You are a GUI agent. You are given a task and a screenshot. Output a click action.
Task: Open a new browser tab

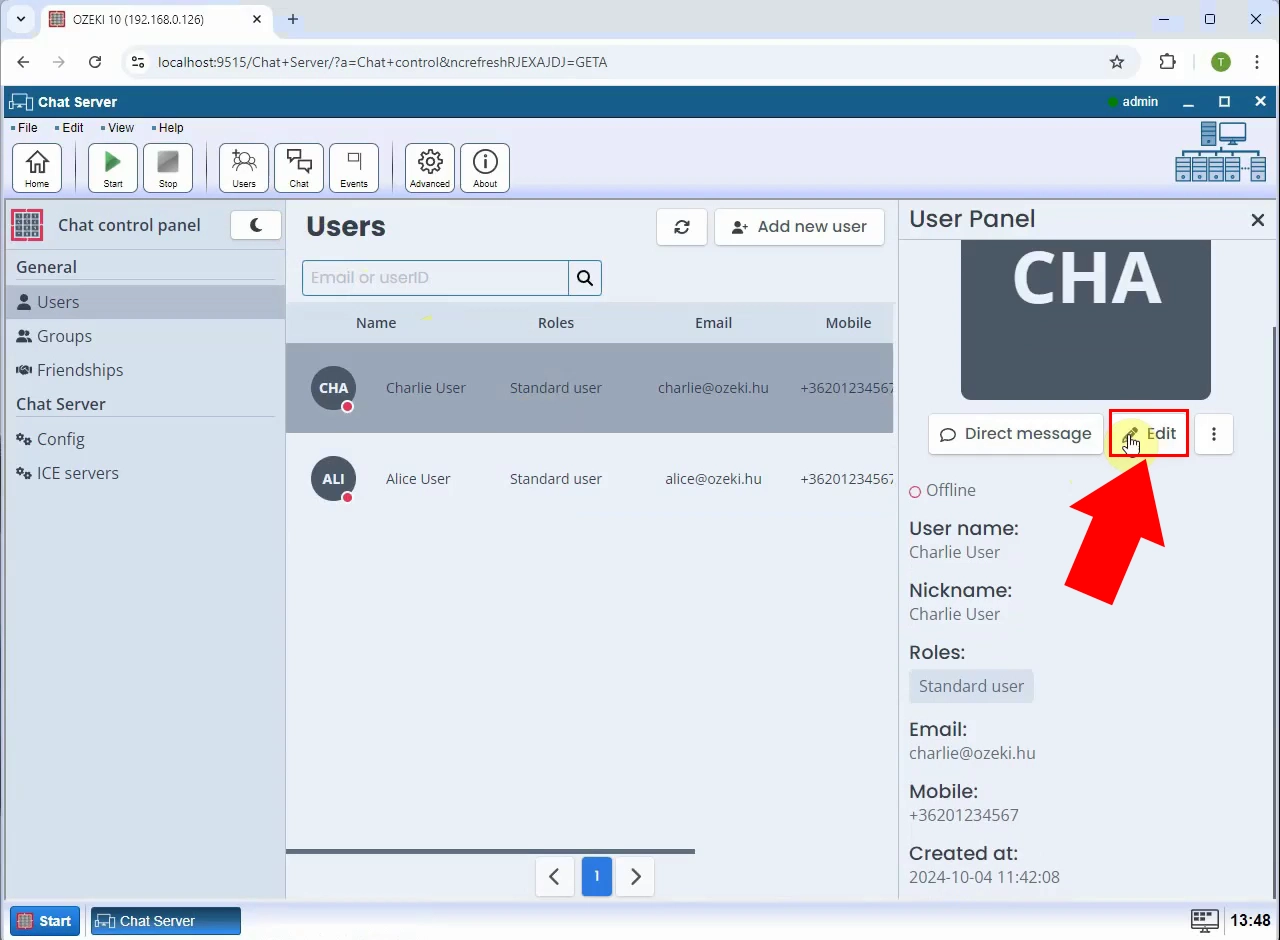pyautogui.click(x=293, y=19)
